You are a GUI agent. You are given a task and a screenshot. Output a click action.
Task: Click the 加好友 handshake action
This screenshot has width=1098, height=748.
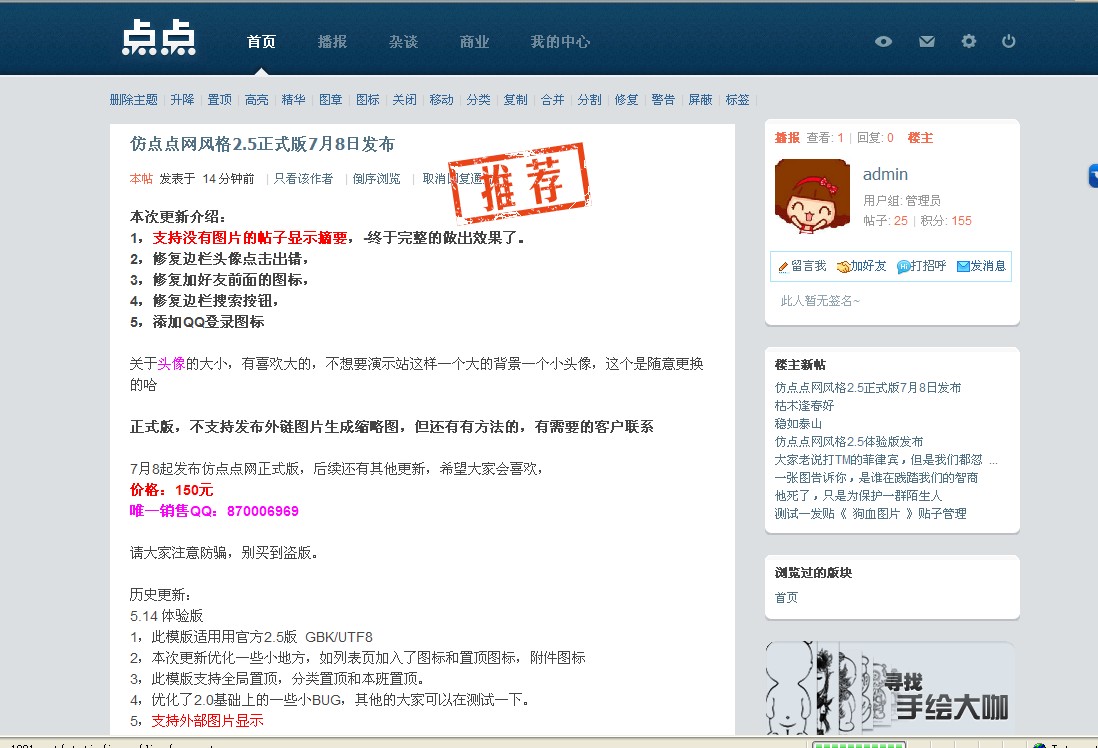click(x=862, y=266)
